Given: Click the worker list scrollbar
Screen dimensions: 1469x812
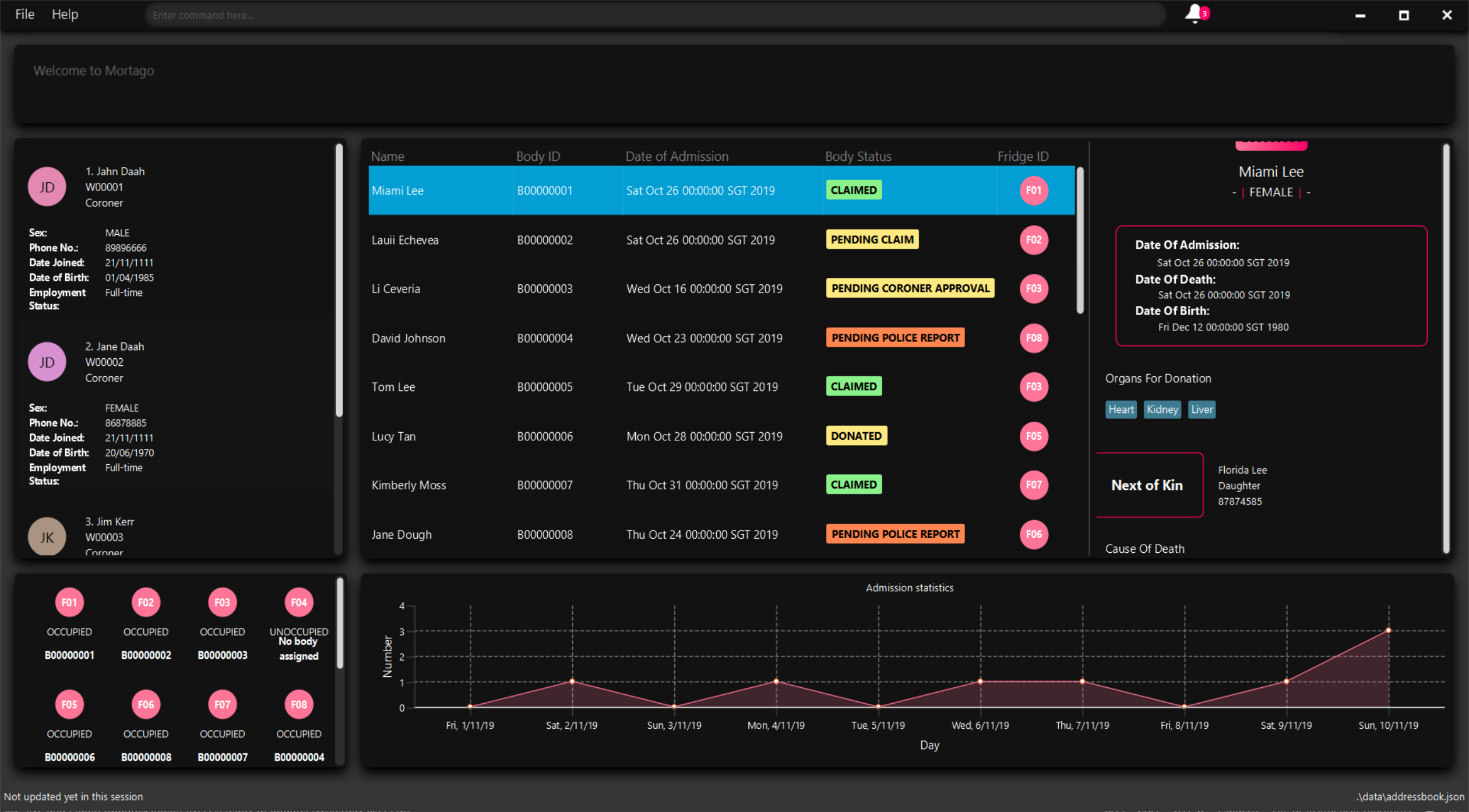Looking at the screenshot, I should (x=339, y=280).
